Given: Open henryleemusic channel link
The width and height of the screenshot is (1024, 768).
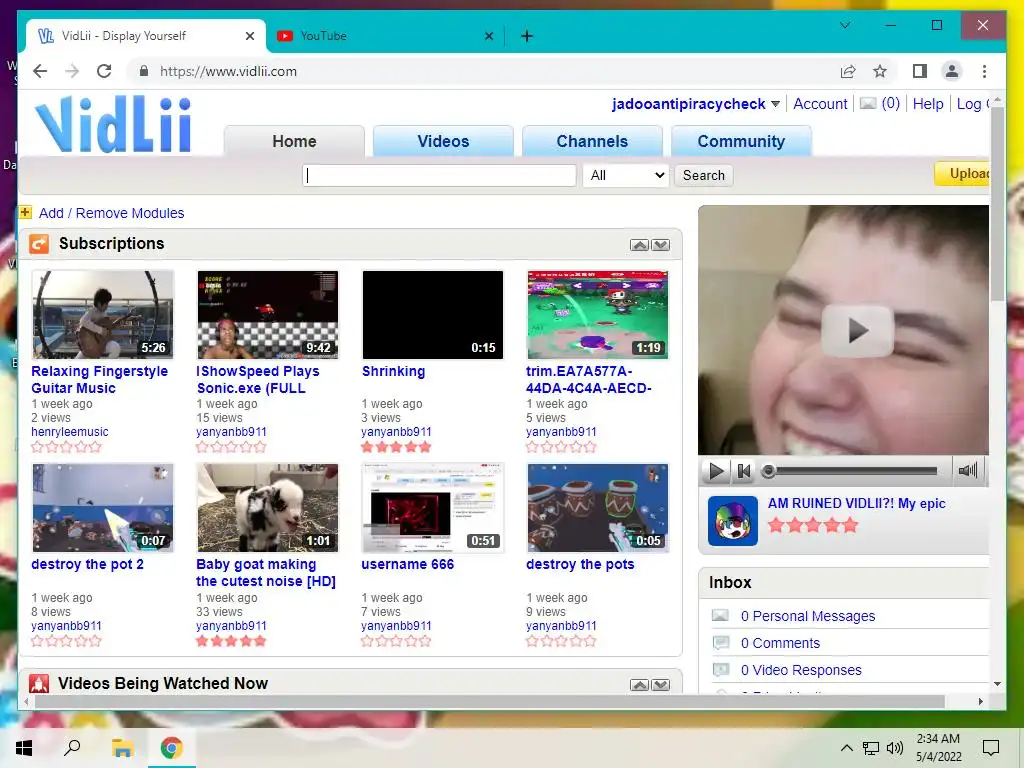Looking at the screenshot, I should pos(70,432).
